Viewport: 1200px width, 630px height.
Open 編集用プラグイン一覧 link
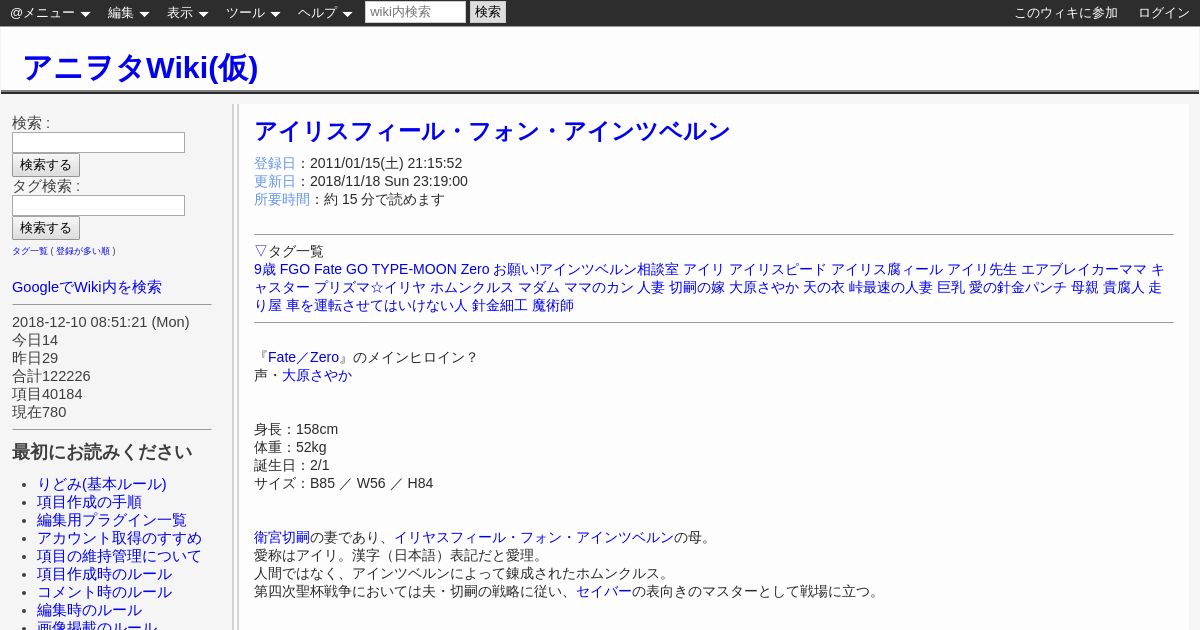[x=112, y=520]
